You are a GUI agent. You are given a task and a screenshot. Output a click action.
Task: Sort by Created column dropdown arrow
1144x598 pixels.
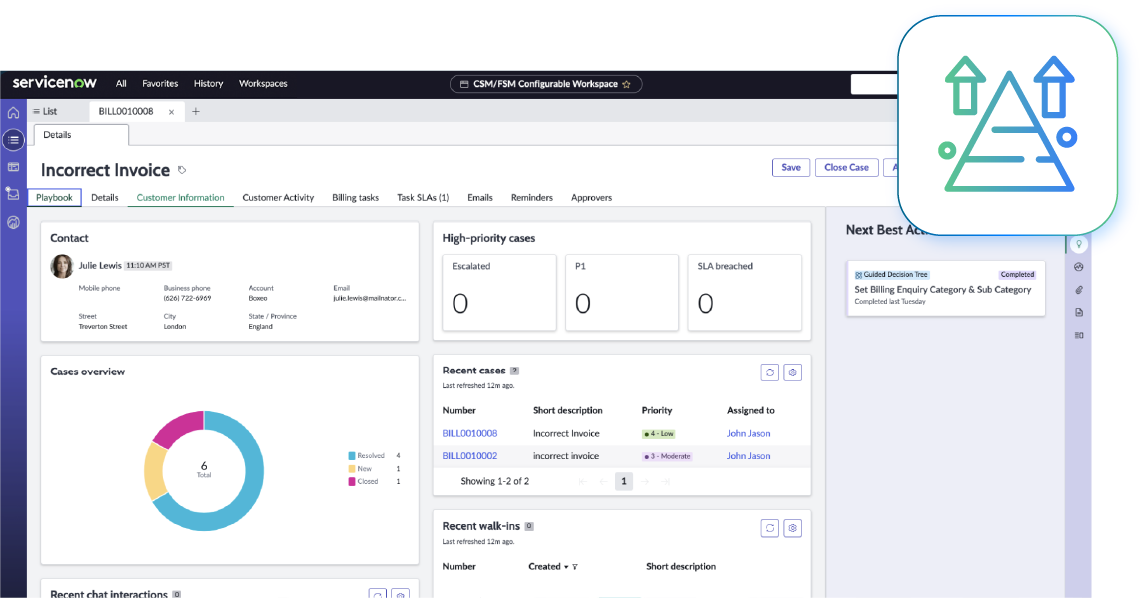tap(565, 567)
